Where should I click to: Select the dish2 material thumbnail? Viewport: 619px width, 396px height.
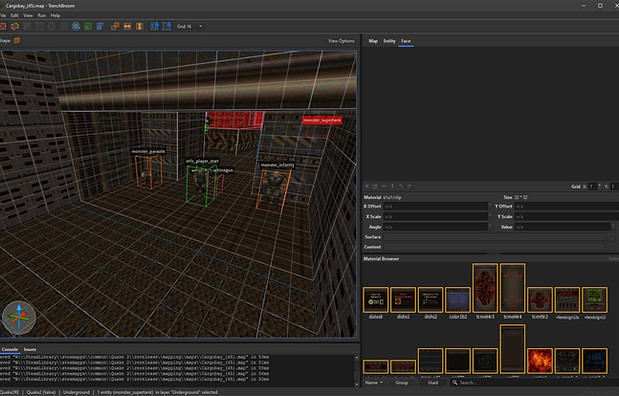click(x=430, y=300)
